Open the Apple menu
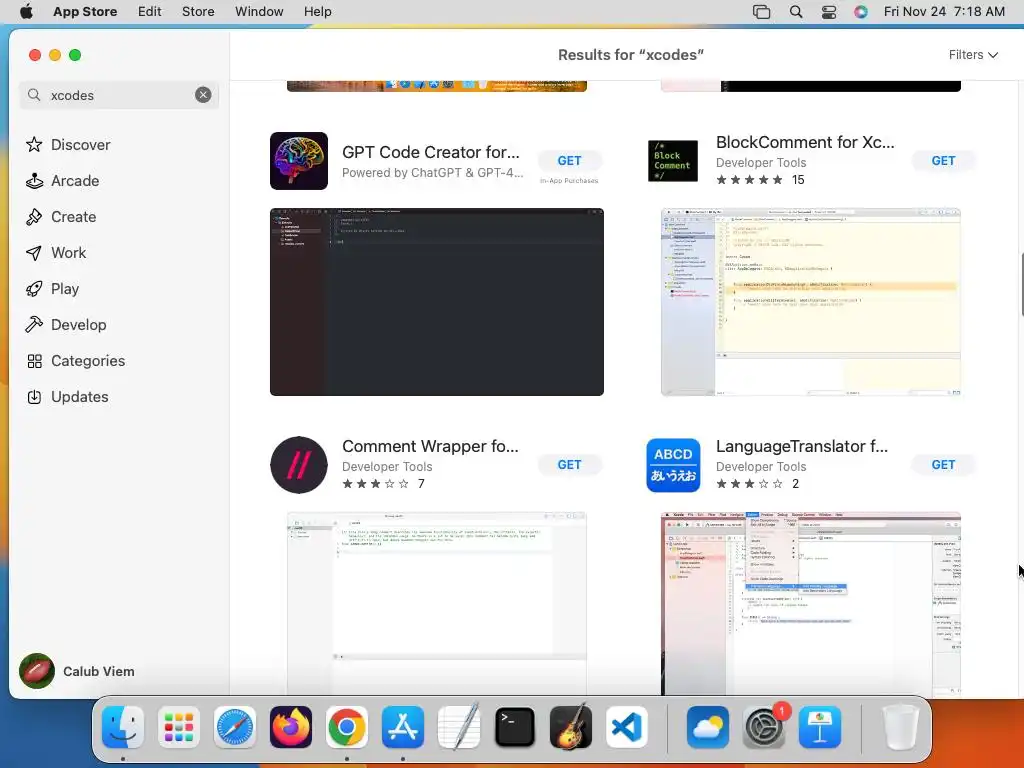This screenshot has height=768, width=1024. 26,12
